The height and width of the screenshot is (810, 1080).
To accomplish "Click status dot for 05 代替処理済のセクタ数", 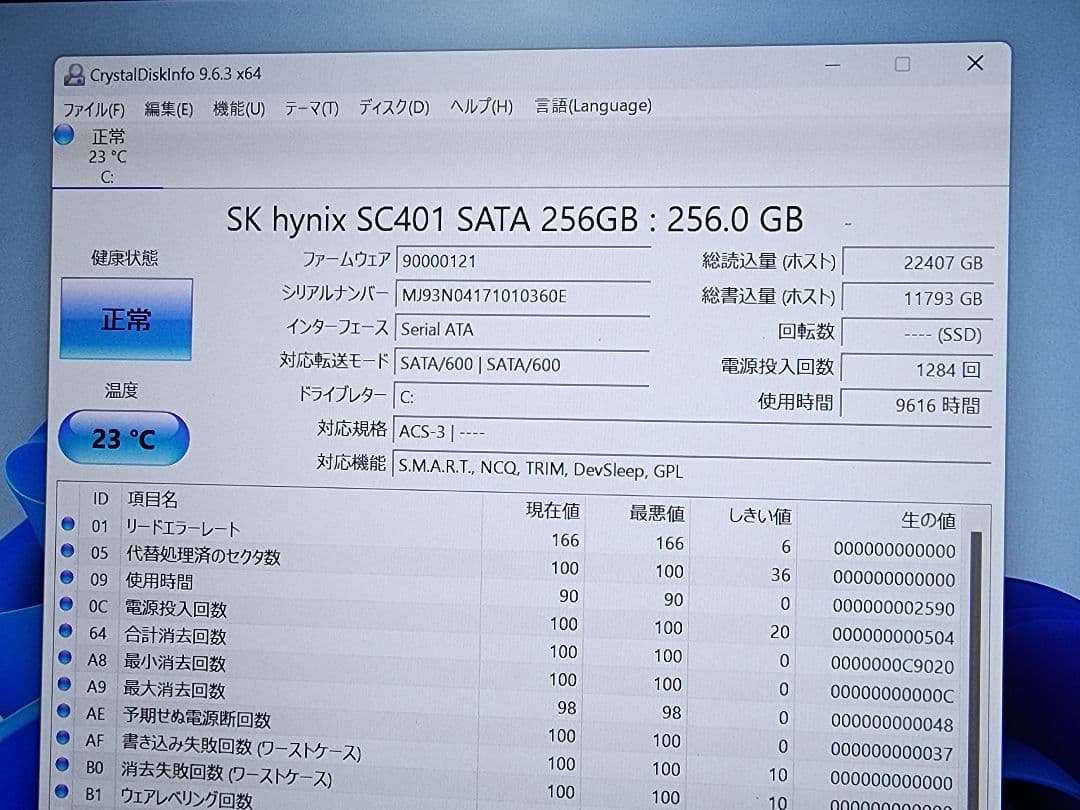I will point(67,550).
